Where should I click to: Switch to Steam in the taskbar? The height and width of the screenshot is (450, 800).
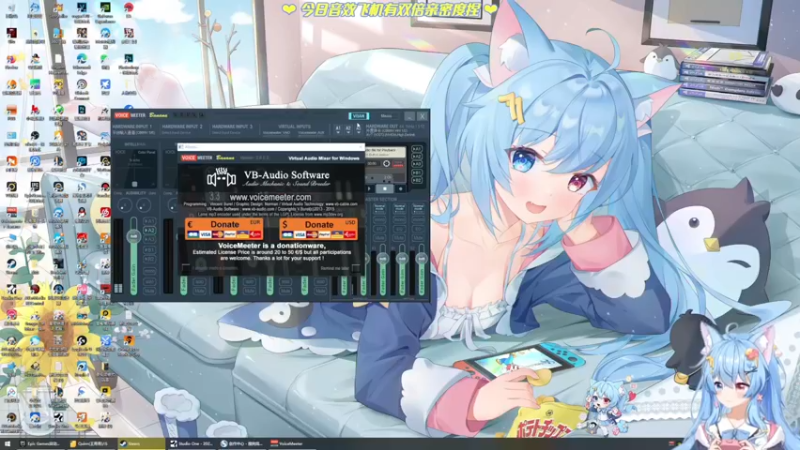pos(140,444)
